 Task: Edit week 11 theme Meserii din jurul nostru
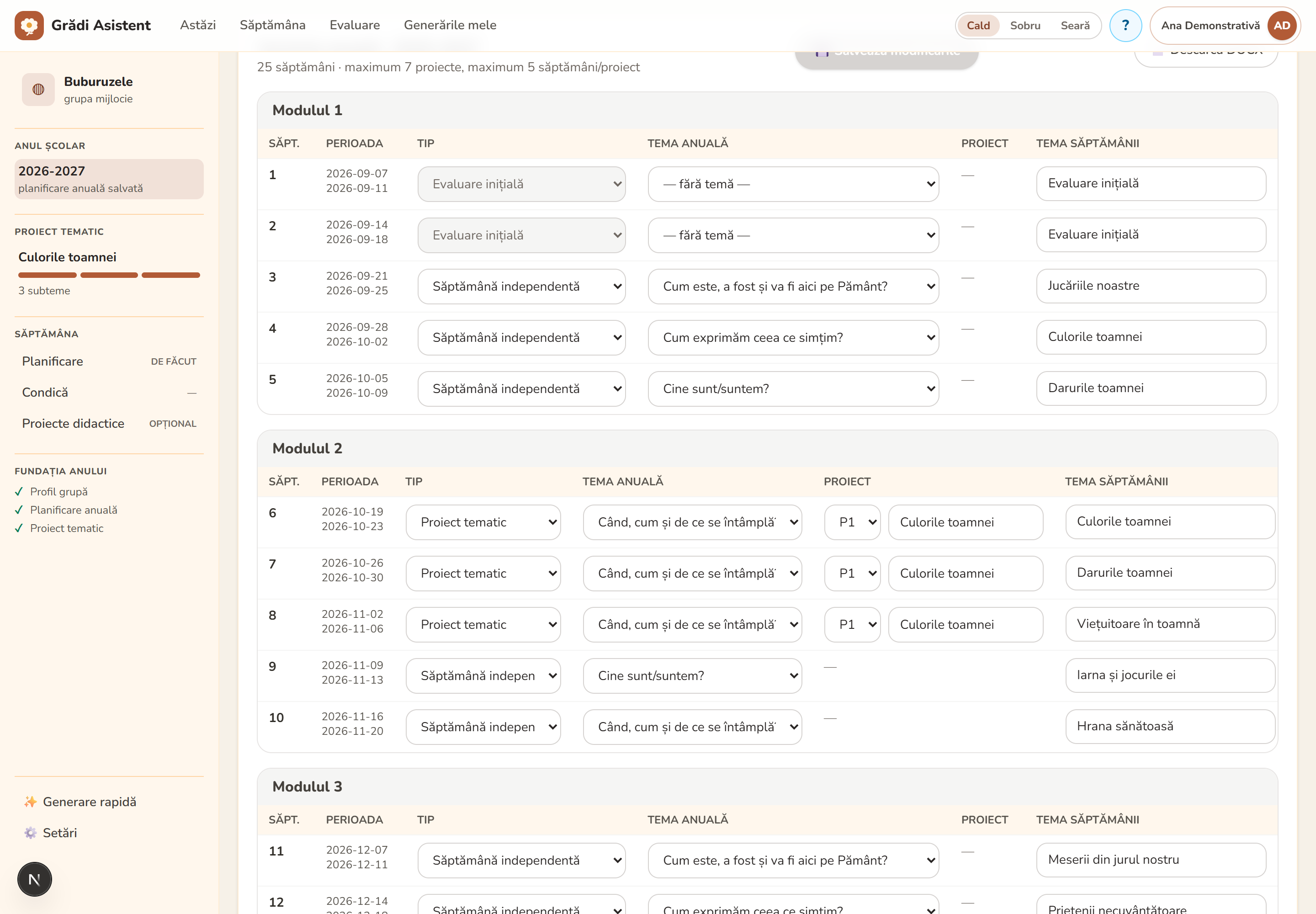pyautogui.click(x=1151, y=860)
